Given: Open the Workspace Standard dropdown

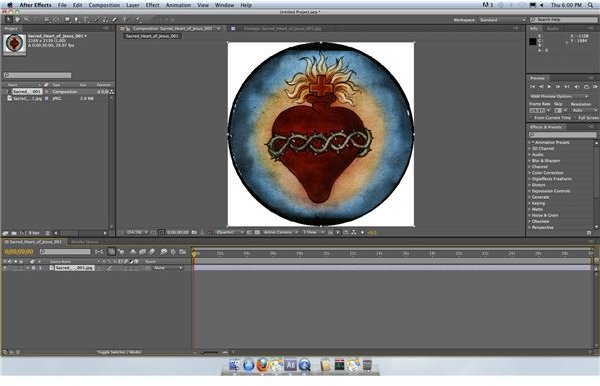Looking at the screenshot, I should pyautogui.click(x=502, y=20).
